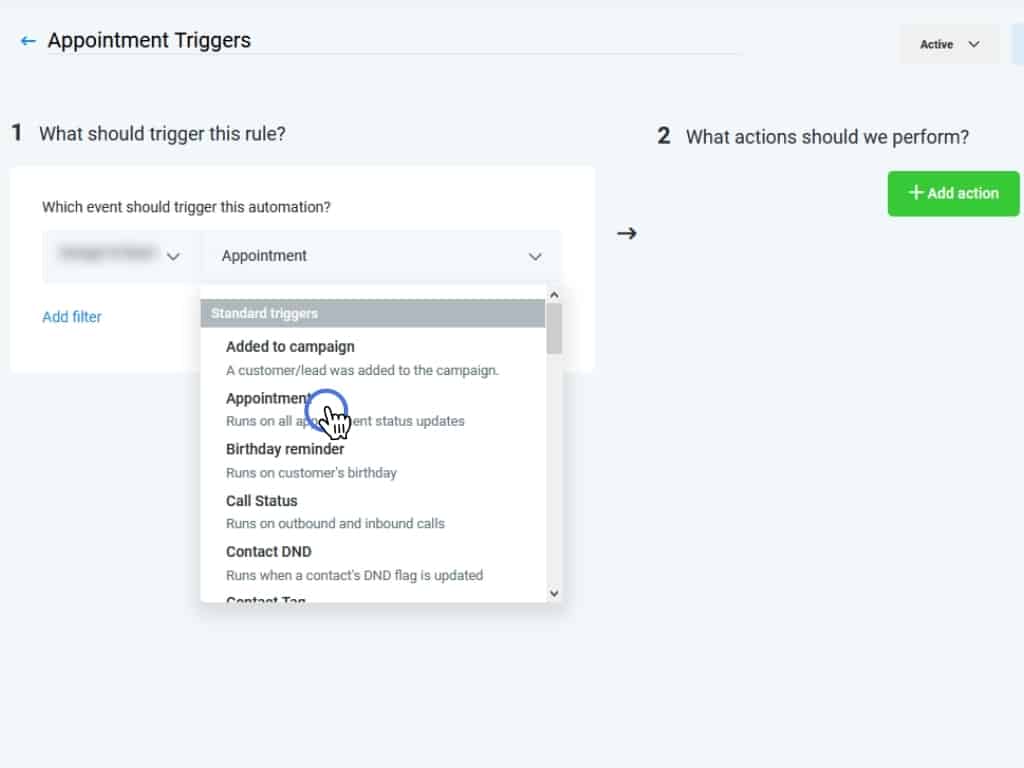The width and height of the screenshot is (1024, 768).
Task: Click the right arrow between steps
Action: pyautogui.click(x=627, y=234)
